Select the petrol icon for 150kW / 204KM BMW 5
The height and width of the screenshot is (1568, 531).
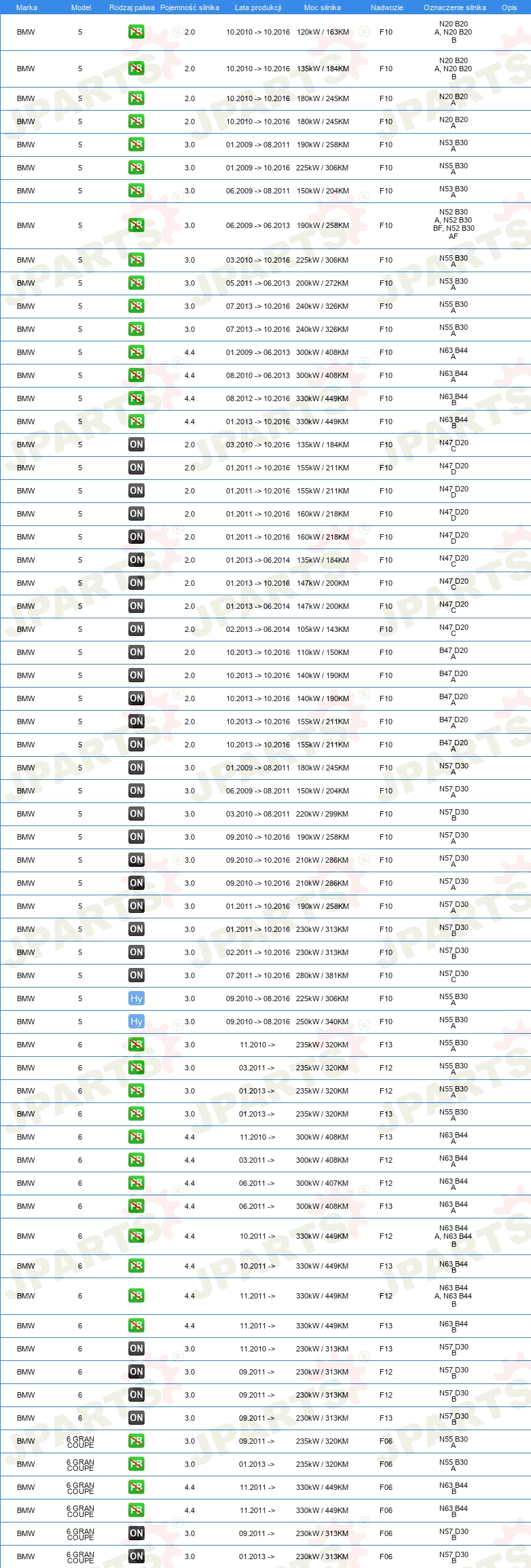(x=136, y=191)
